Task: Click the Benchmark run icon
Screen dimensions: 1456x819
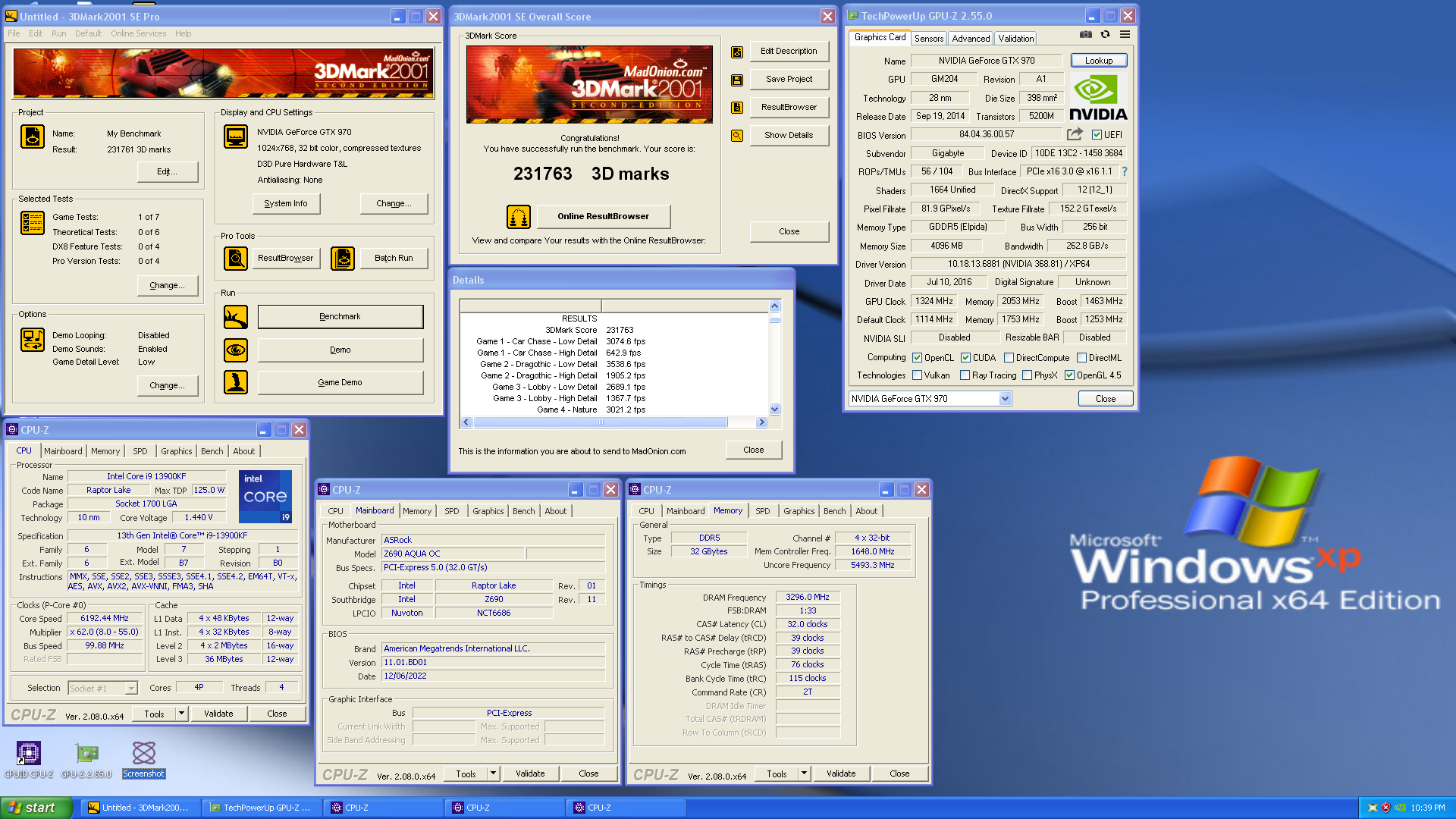Action: (x=236, y=317)
